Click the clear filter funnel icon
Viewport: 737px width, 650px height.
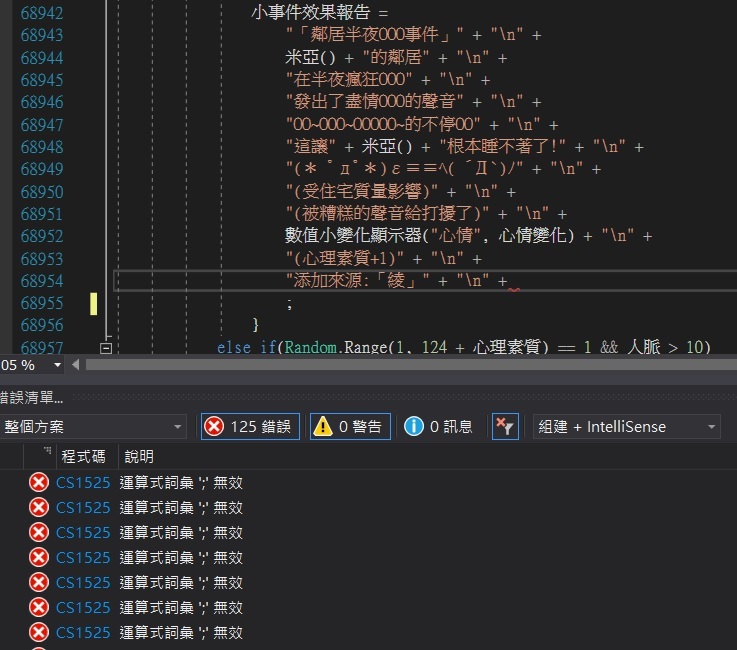click(x=506, y=427)
